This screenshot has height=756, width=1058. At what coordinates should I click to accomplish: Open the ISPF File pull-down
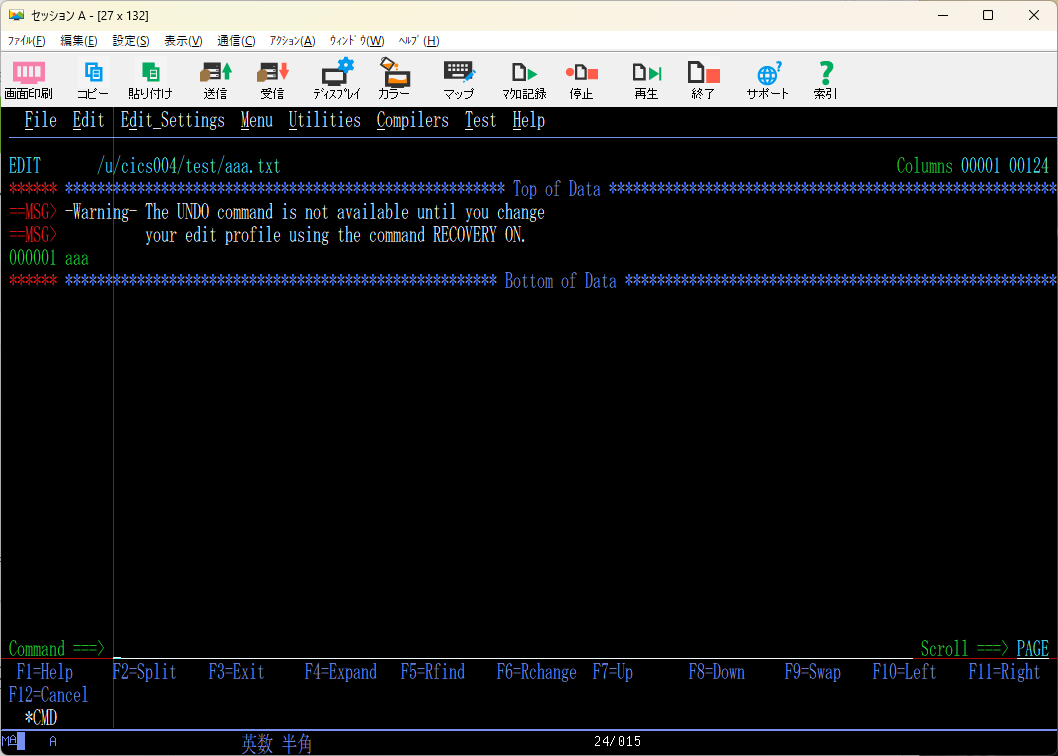[40, 121]
